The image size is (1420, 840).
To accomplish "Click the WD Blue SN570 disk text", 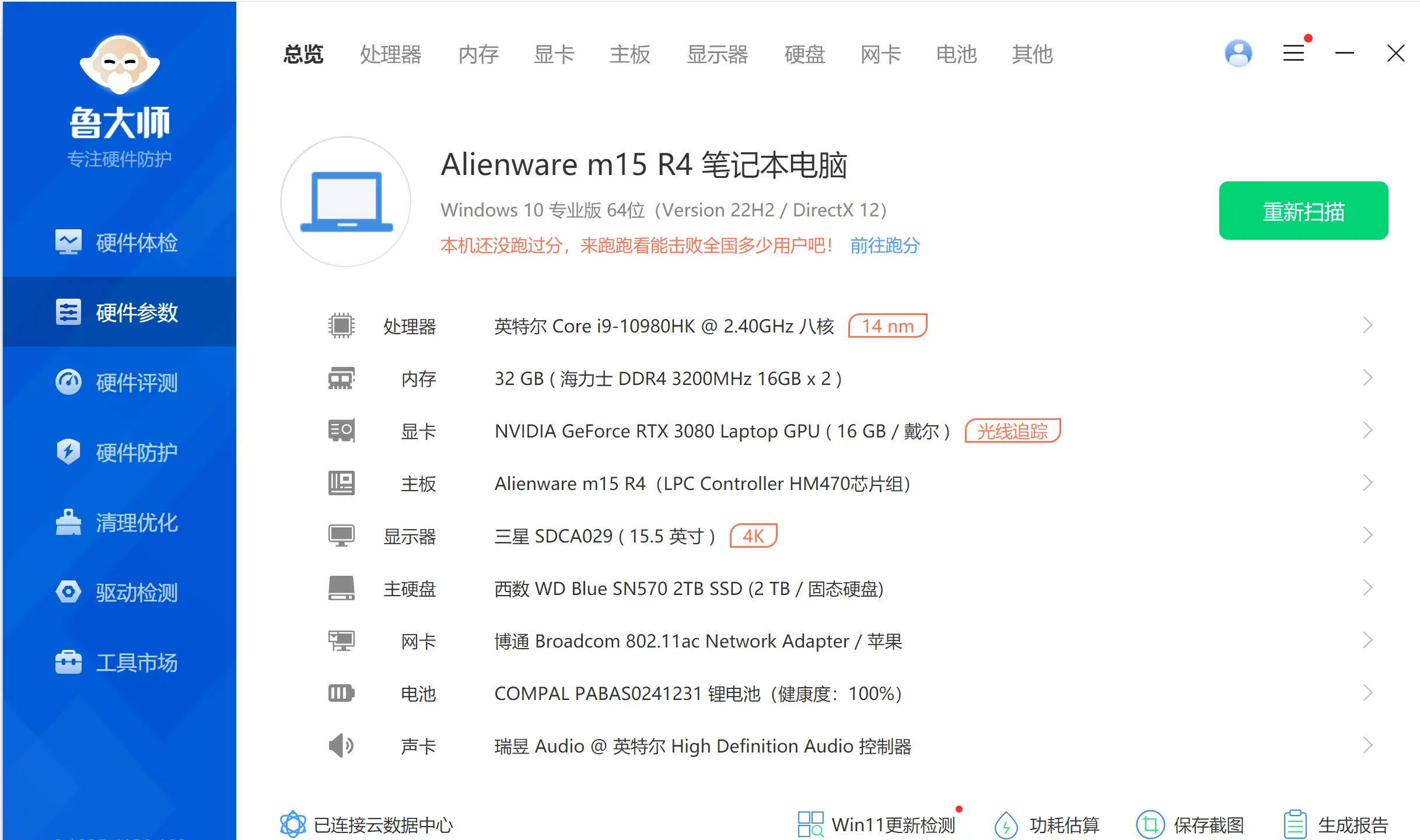I will point(689,588).
